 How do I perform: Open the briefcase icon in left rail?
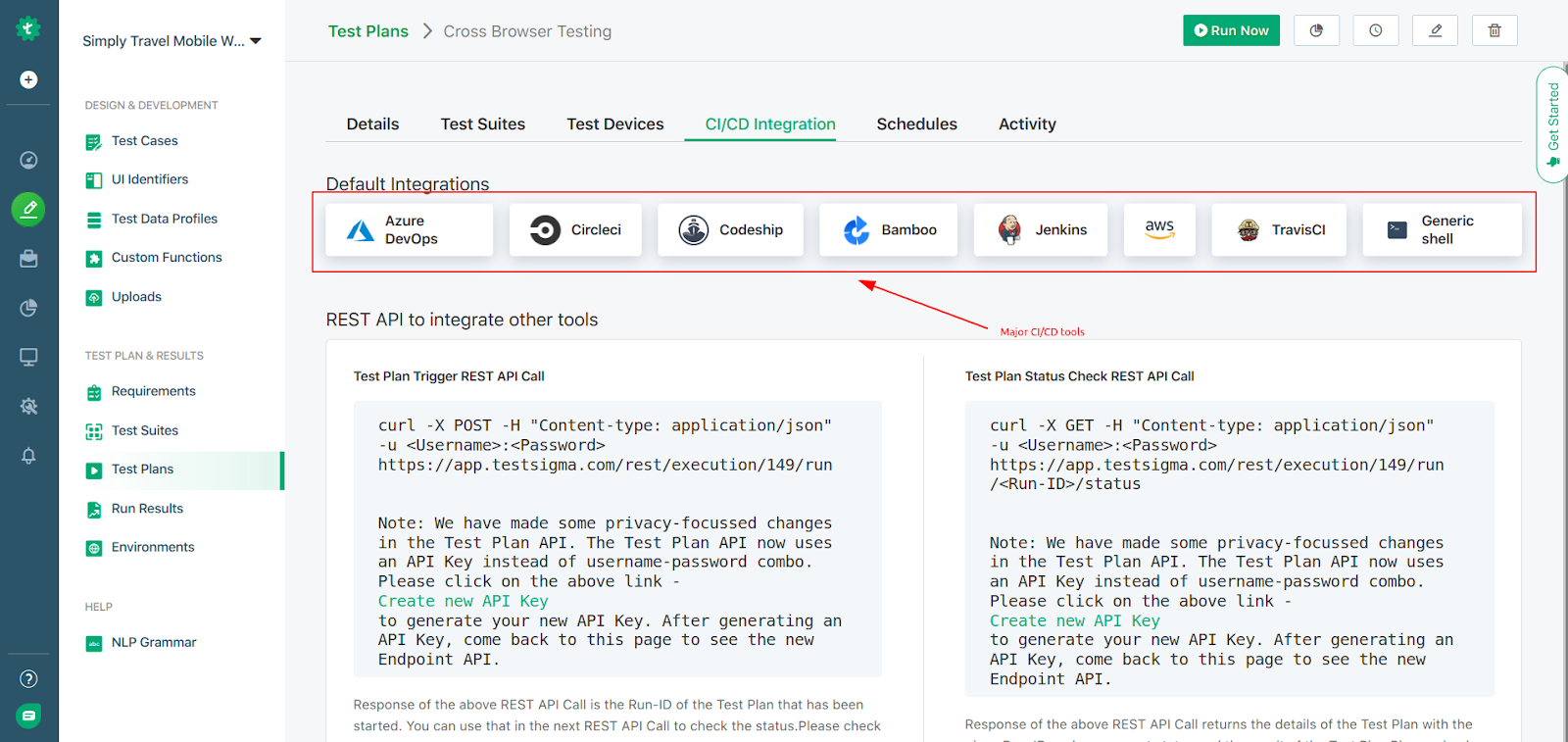coord(28,259)
